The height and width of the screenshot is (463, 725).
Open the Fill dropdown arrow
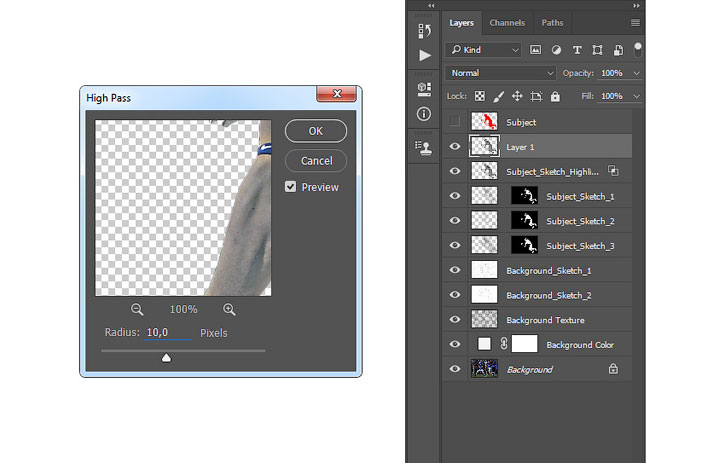tap(636, 96)
